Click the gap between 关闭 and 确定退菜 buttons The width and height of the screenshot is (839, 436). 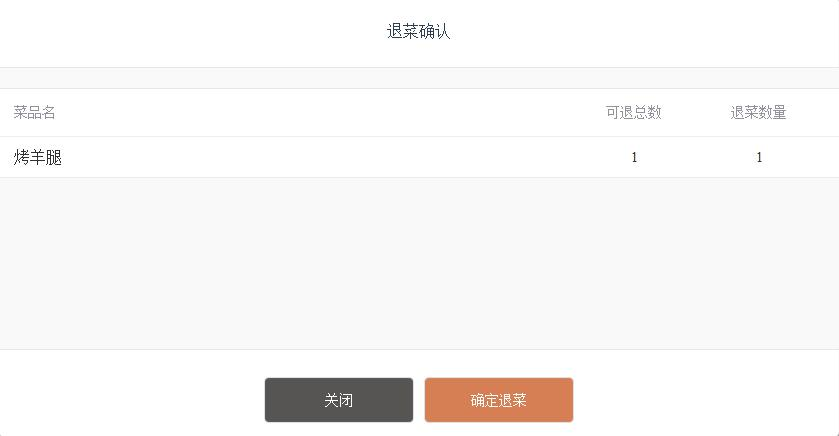[419, 400]
